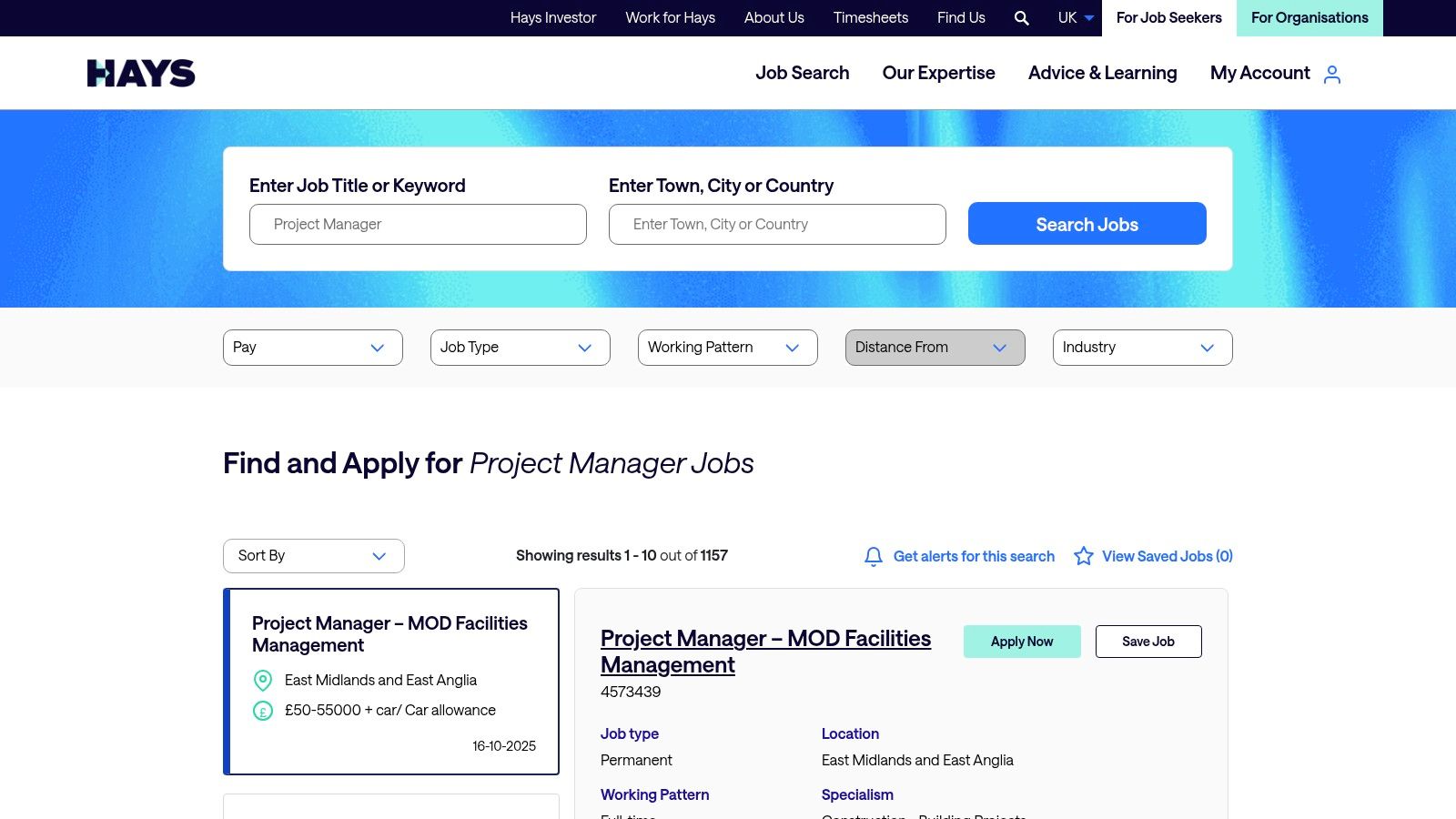The height and width of the screenshot is (819, 1456).
Task: Open the My Account menu
Action: 1260,73
